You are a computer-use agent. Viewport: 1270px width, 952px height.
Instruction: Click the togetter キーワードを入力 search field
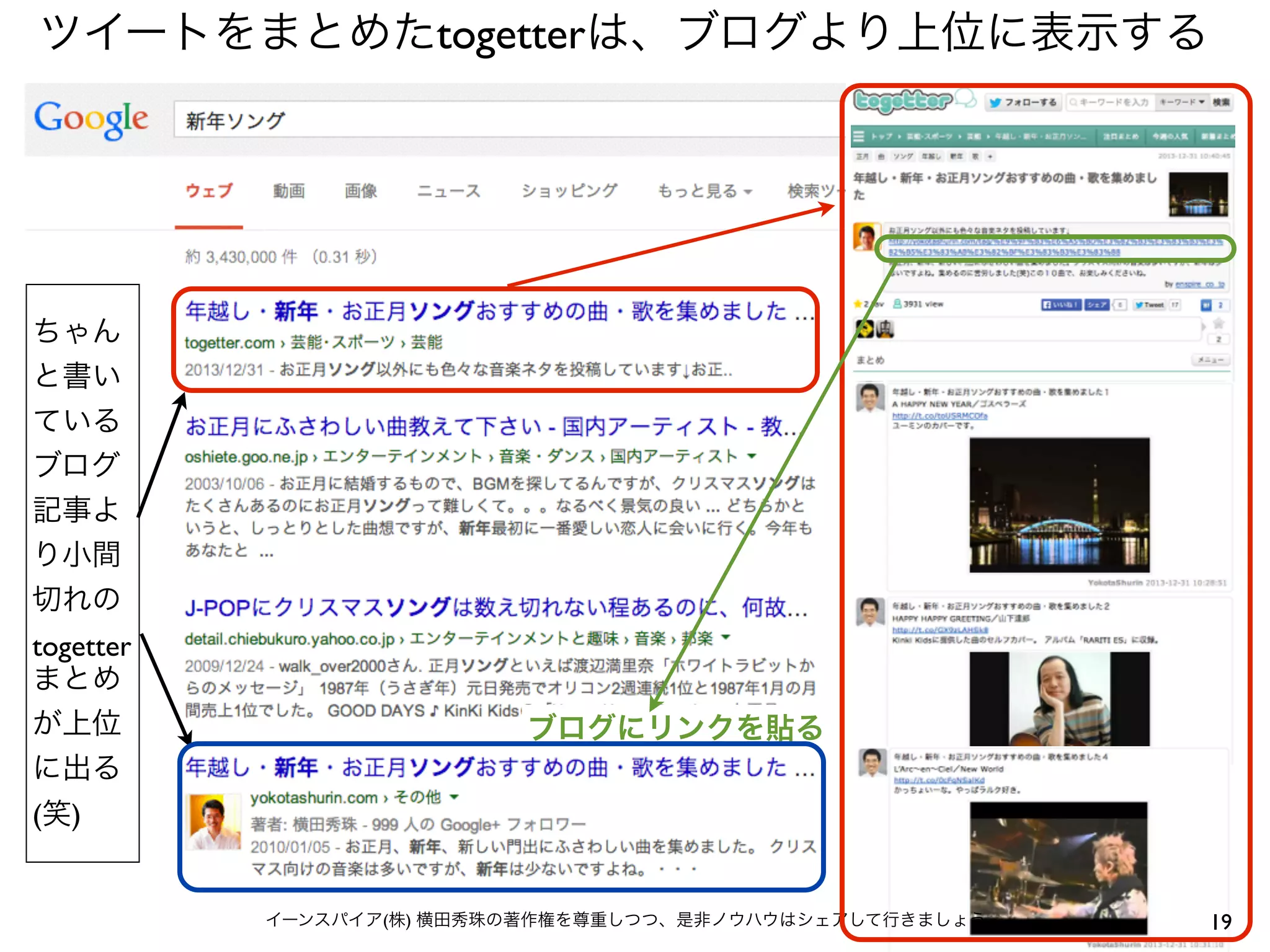(x=1110, y=102)
